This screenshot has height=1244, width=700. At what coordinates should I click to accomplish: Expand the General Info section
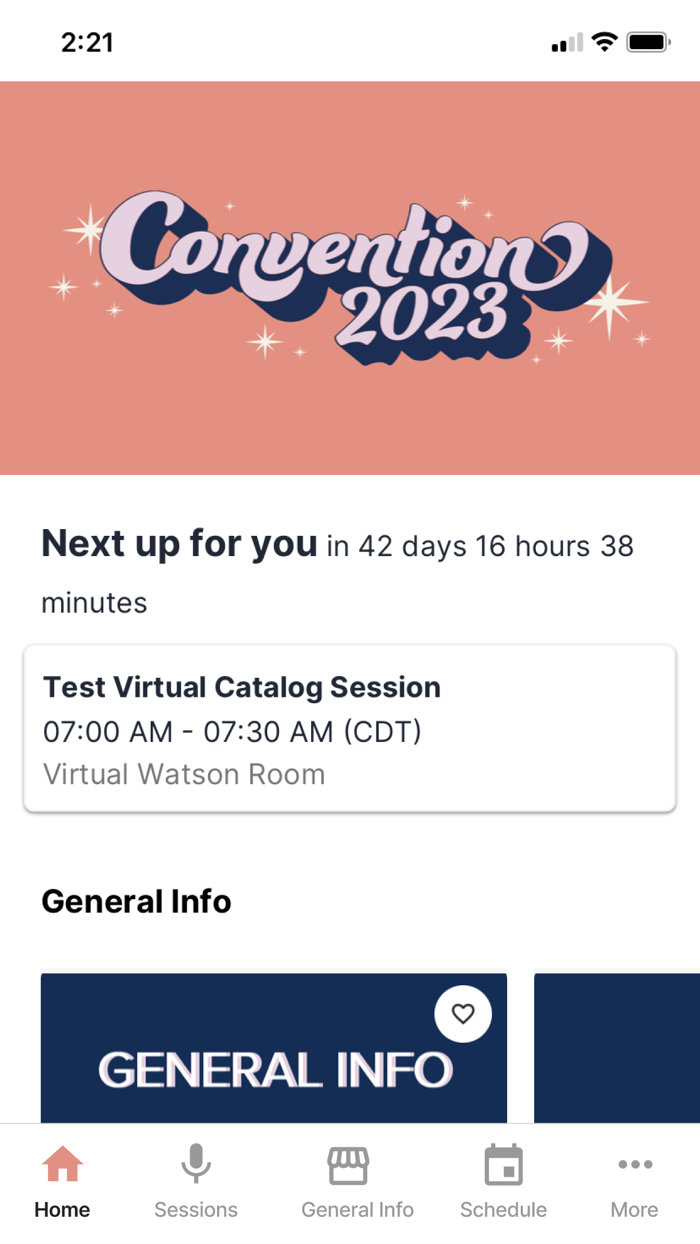click(135, 901)
